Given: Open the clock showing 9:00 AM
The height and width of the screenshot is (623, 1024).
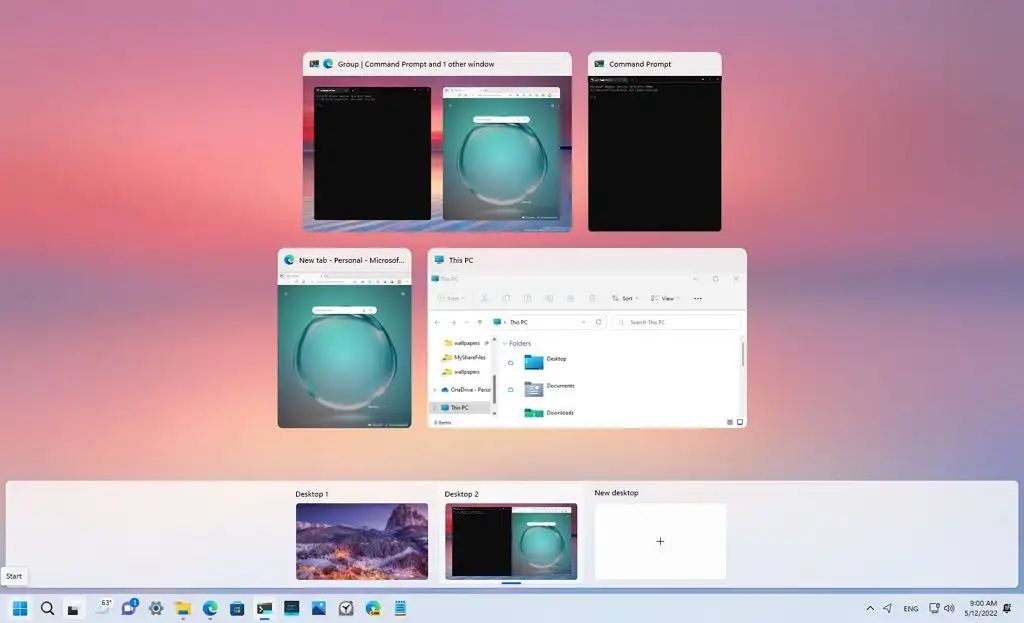Looking at the screenshot, I should 981,608.
